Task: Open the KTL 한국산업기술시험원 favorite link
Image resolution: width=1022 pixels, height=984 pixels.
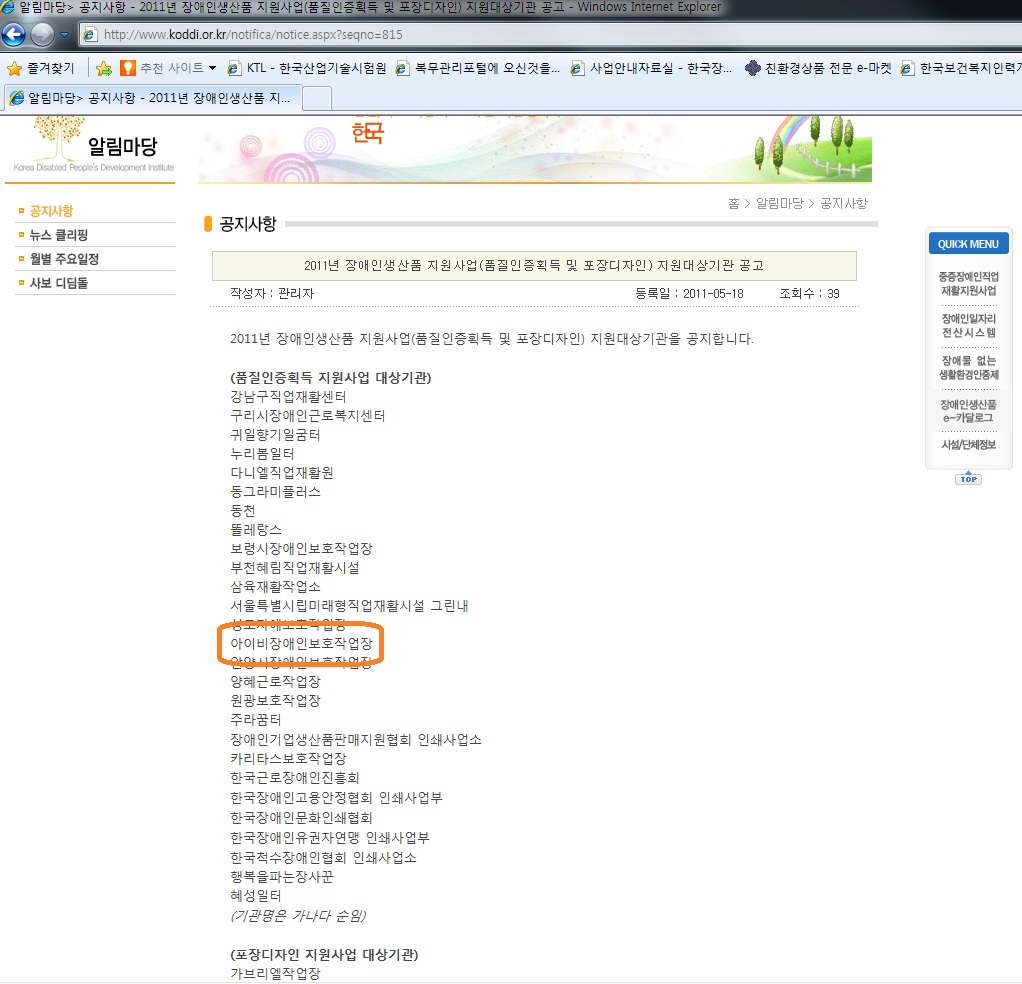Action: click(306, 68)
